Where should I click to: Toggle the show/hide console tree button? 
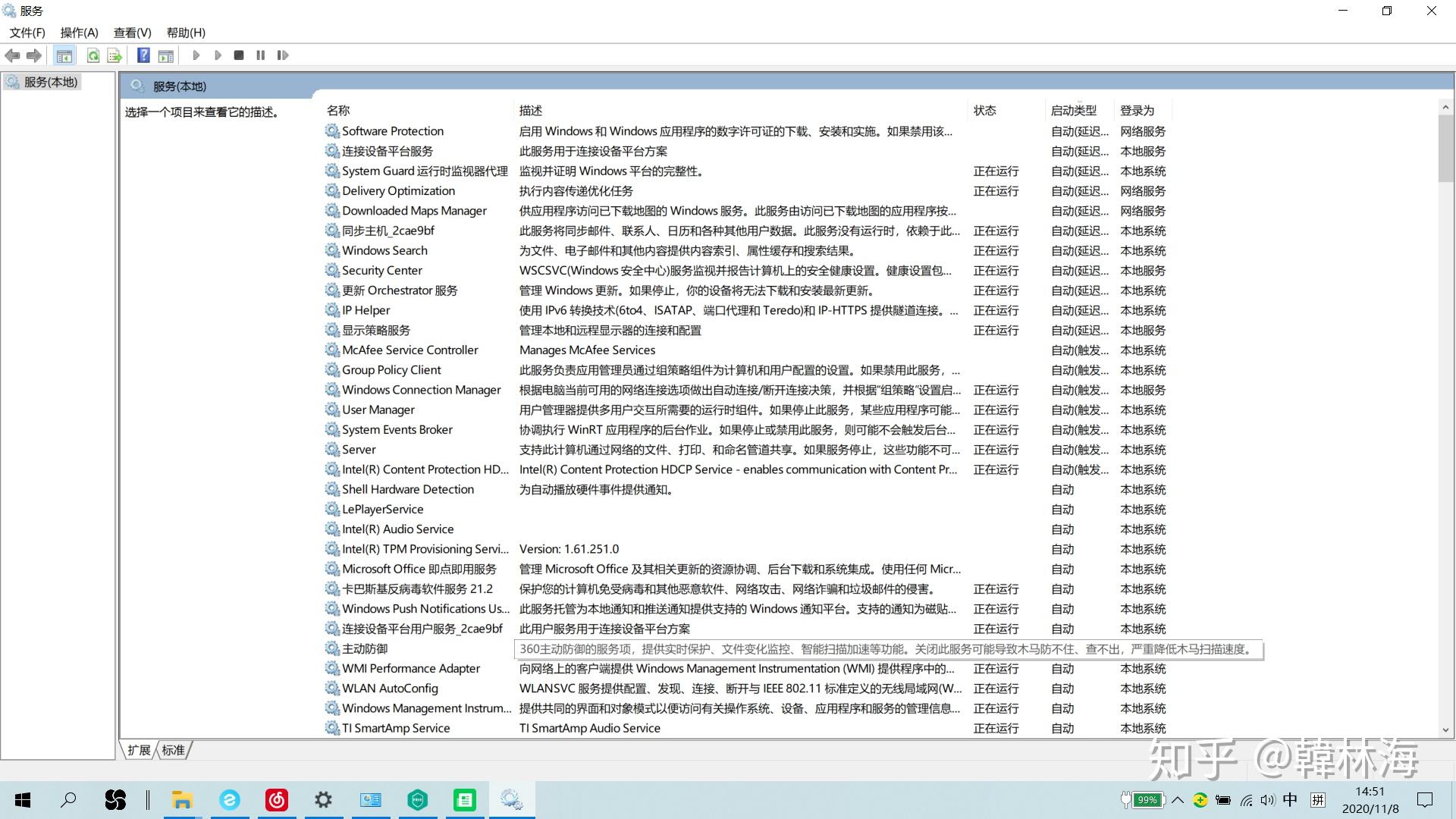64,55
